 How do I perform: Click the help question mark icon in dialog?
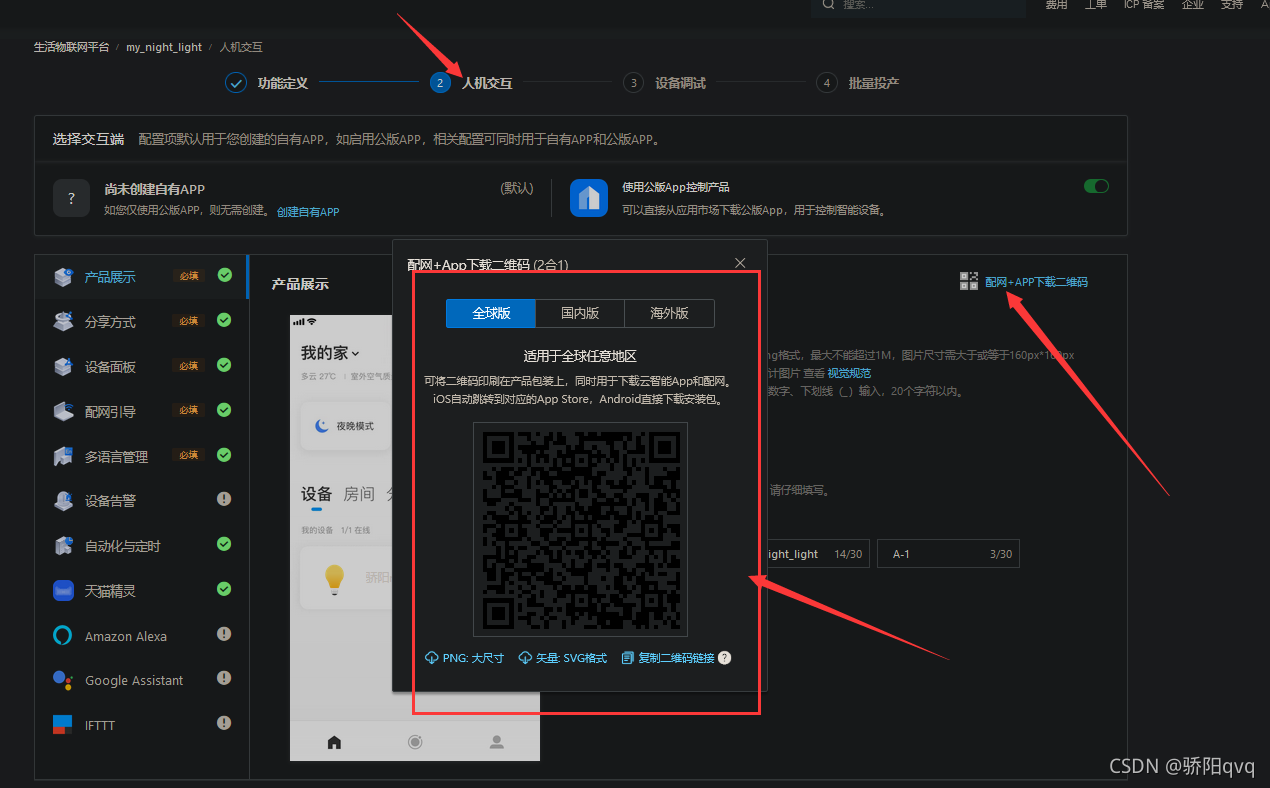click(724, 658)
